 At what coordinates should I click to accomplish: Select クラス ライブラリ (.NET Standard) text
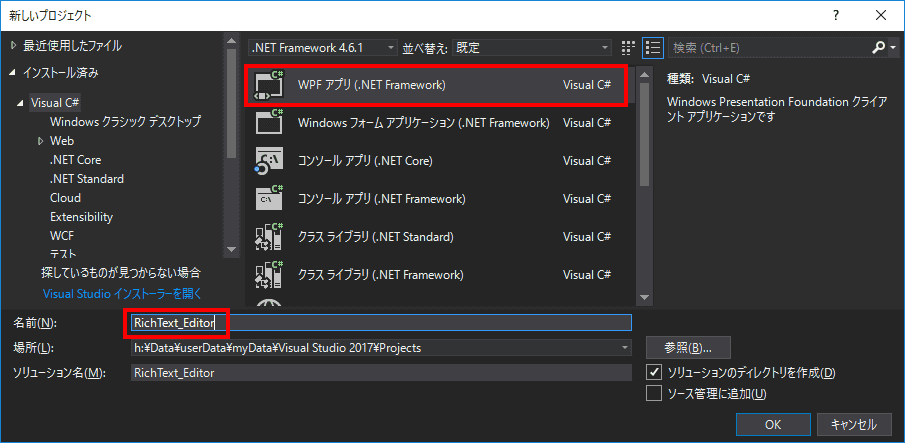(375, 237)
